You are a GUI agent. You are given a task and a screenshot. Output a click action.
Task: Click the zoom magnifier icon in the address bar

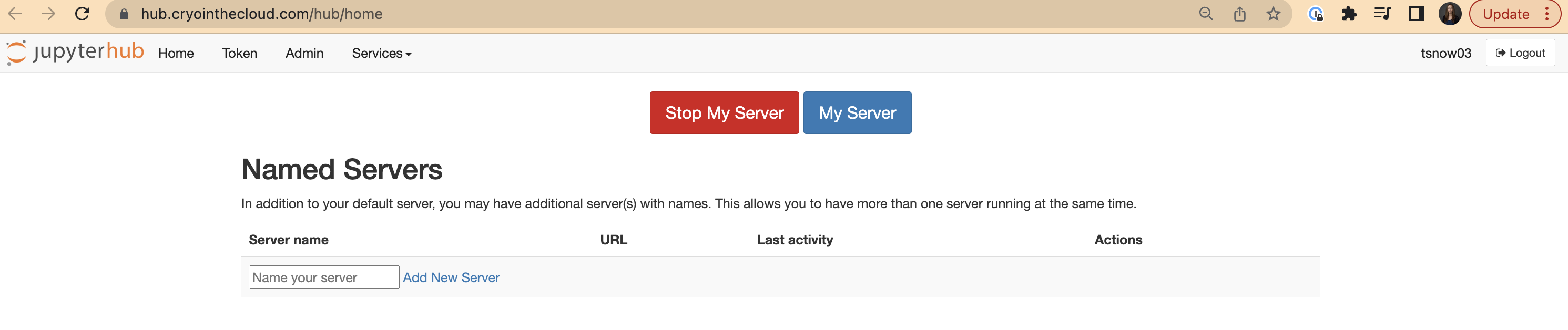click(x=1205, y=14)
